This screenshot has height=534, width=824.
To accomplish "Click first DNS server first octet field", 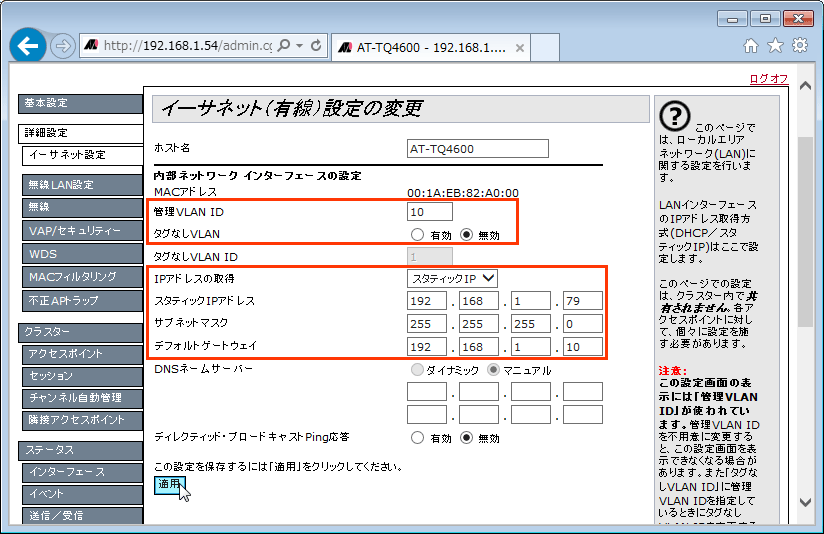I will [427, 392].
